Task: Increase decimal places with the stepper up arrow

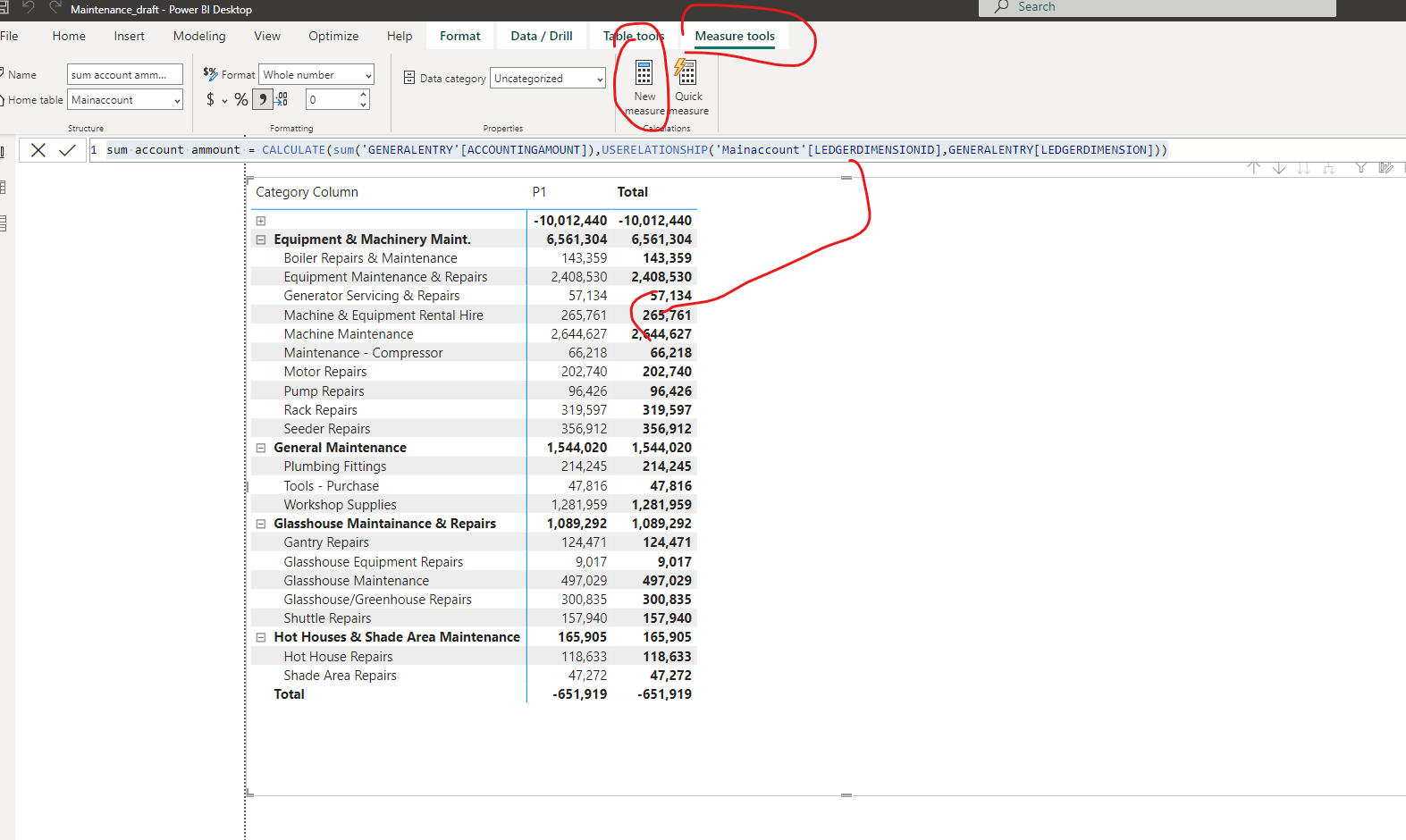Action: point(364,94)
